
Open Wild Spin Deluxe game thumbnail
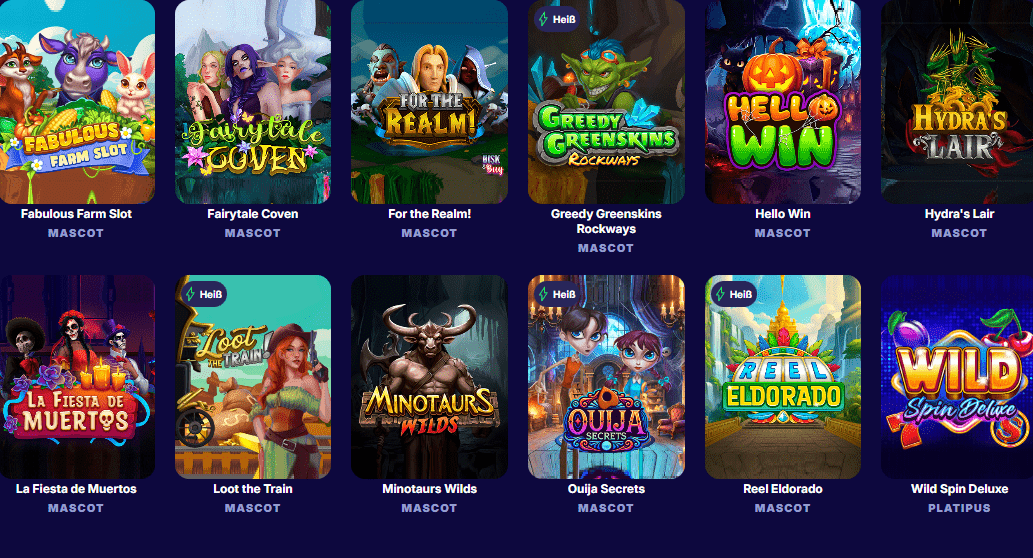957,377
